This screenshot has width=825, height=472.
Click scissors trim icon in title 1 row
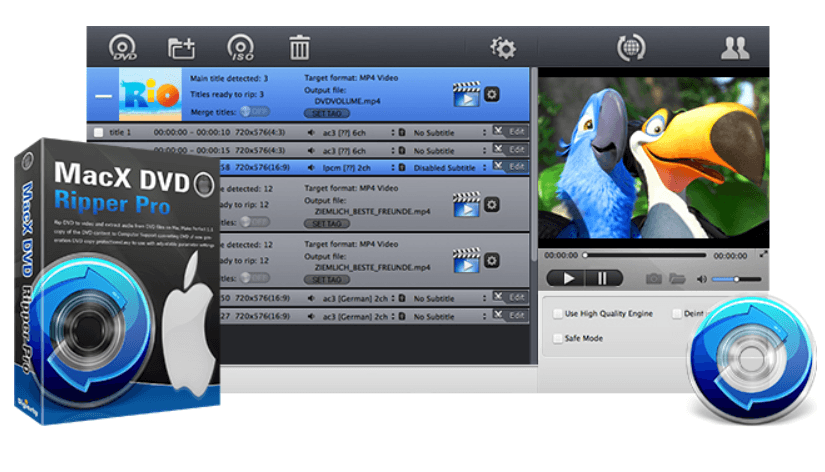[498, 130]
